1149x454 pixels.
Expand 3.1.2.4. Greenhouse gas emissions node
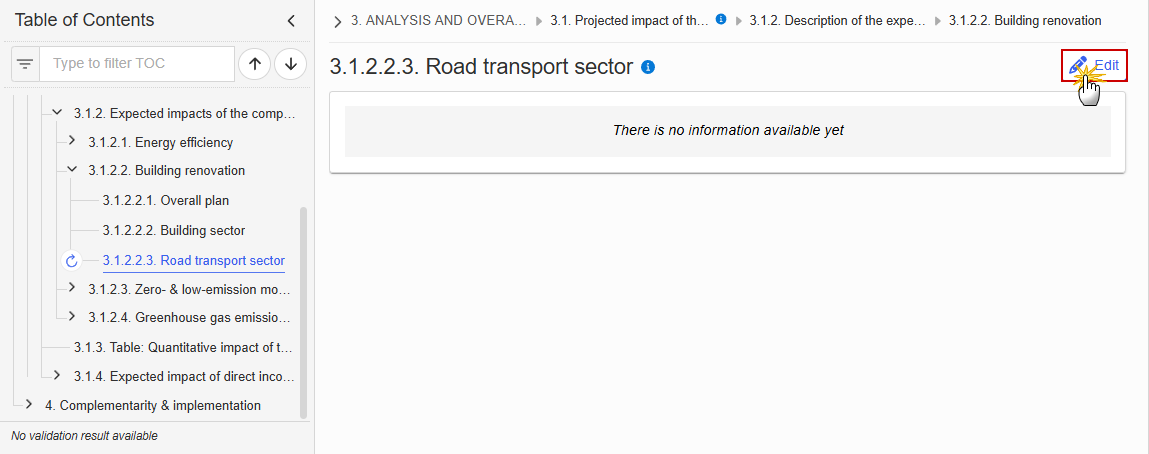tap(71, 316)
